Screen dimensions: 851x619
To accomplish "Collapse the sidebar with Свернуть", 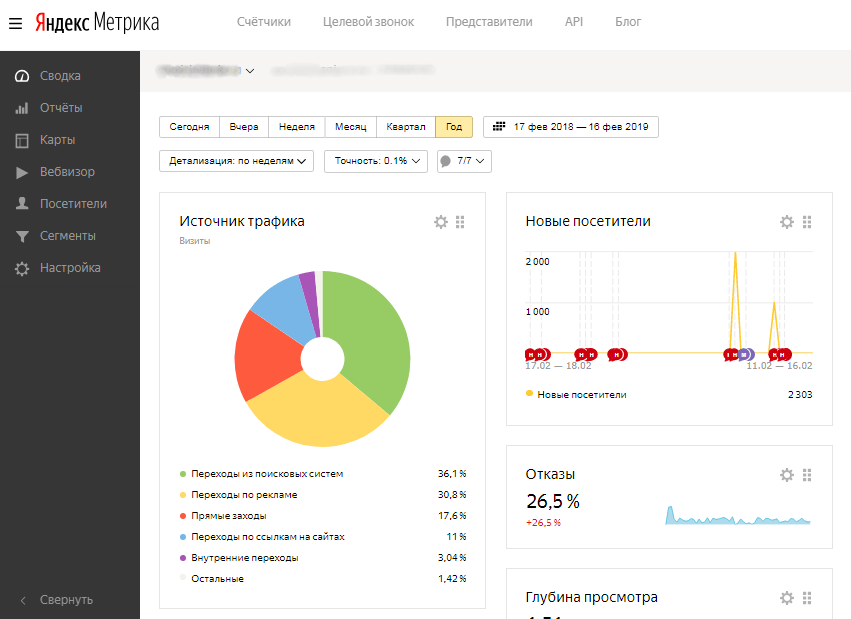I will pos(56,600).
